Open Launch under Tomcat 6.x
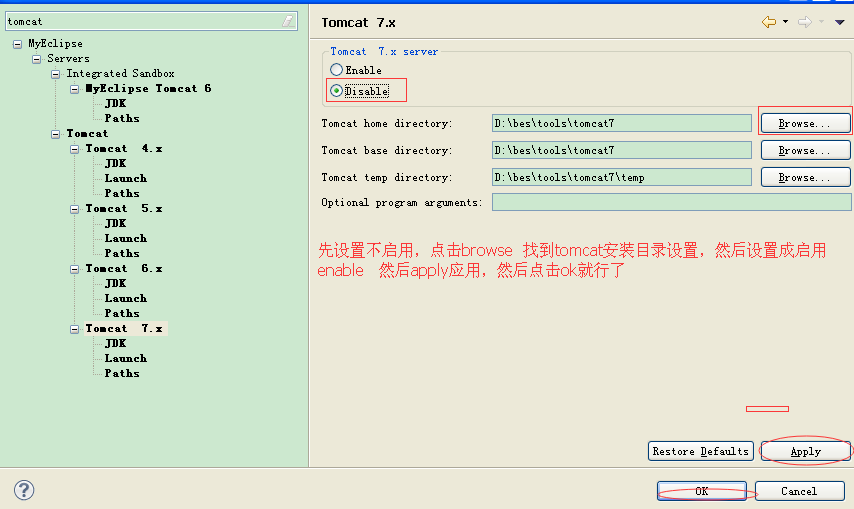Image resolution: width=854 pixels, height=509 pixels. point(126,298)
